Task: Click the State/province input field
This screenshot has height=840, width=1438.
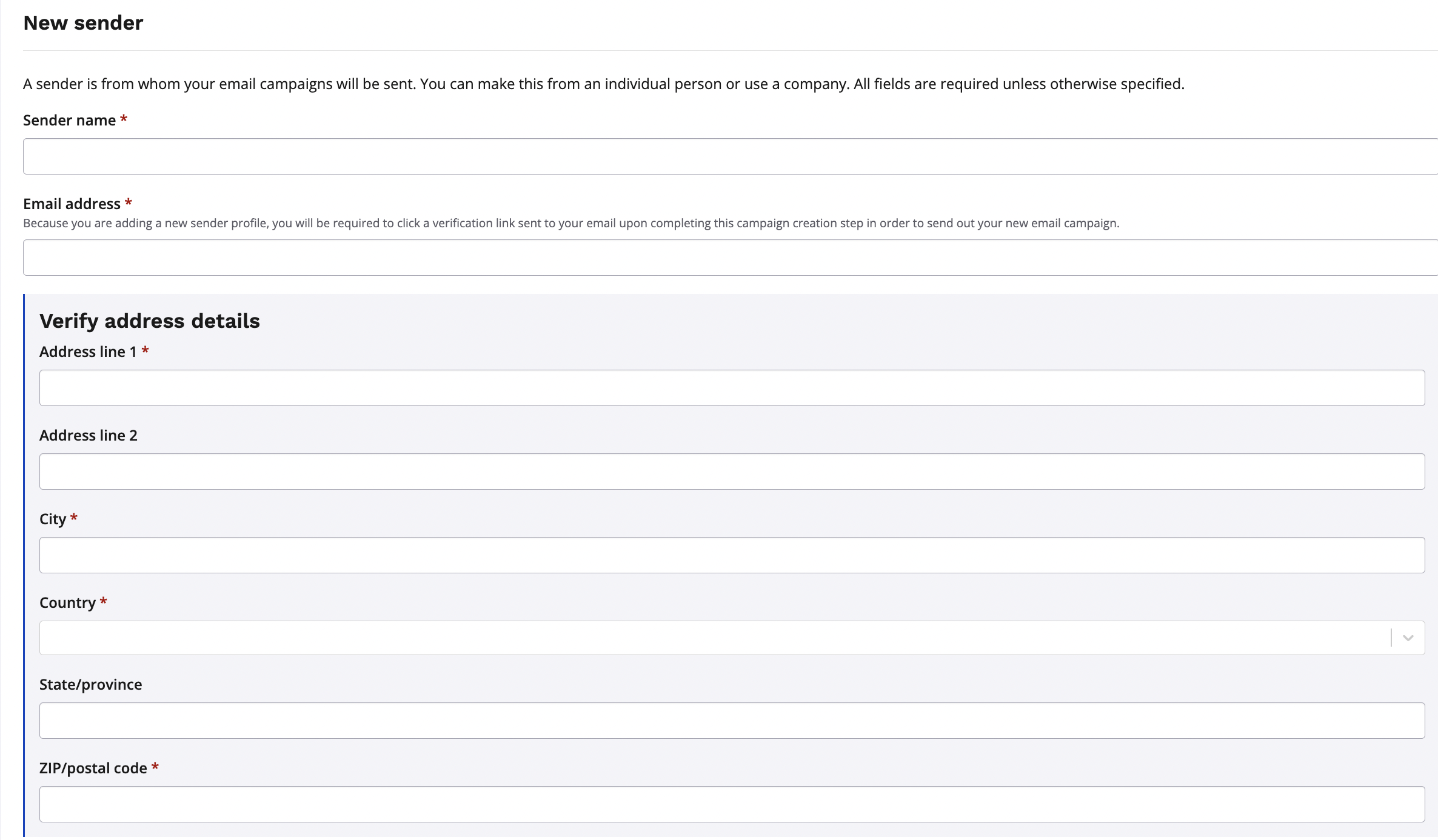Action: [732, 721]
